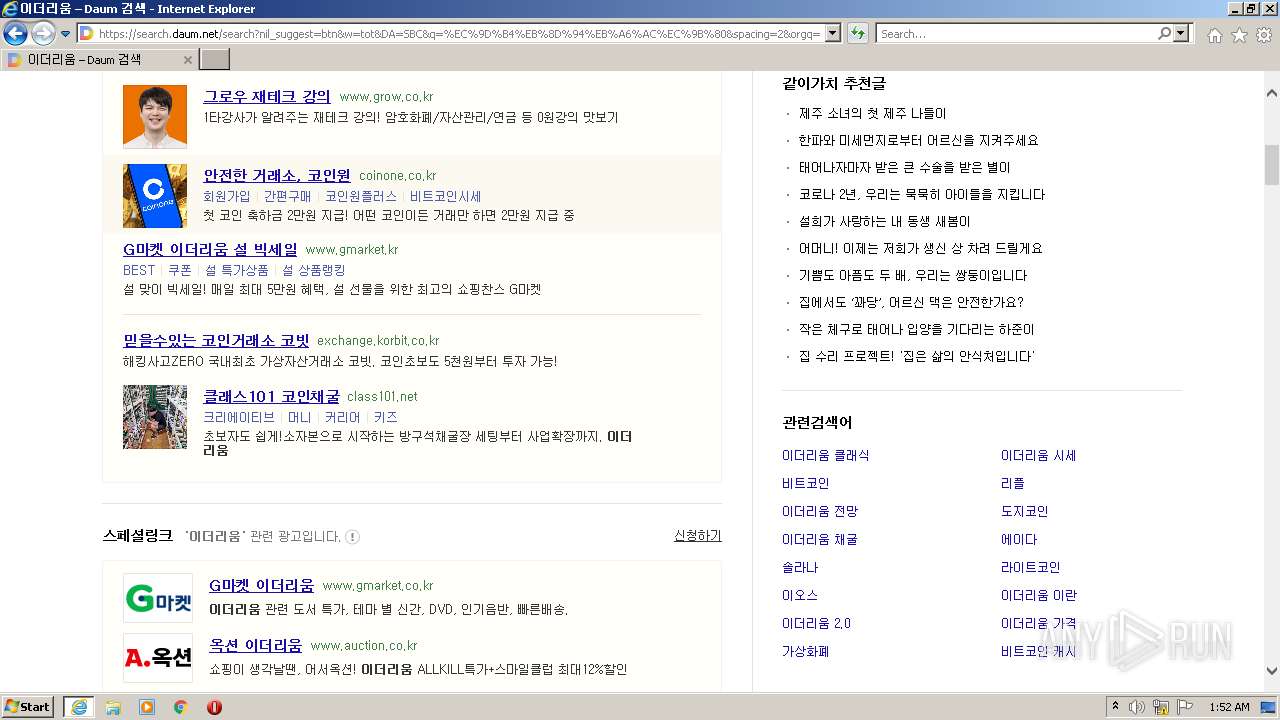Open 설희가 사랑하는 내 동생 새봄이 article

884,222
